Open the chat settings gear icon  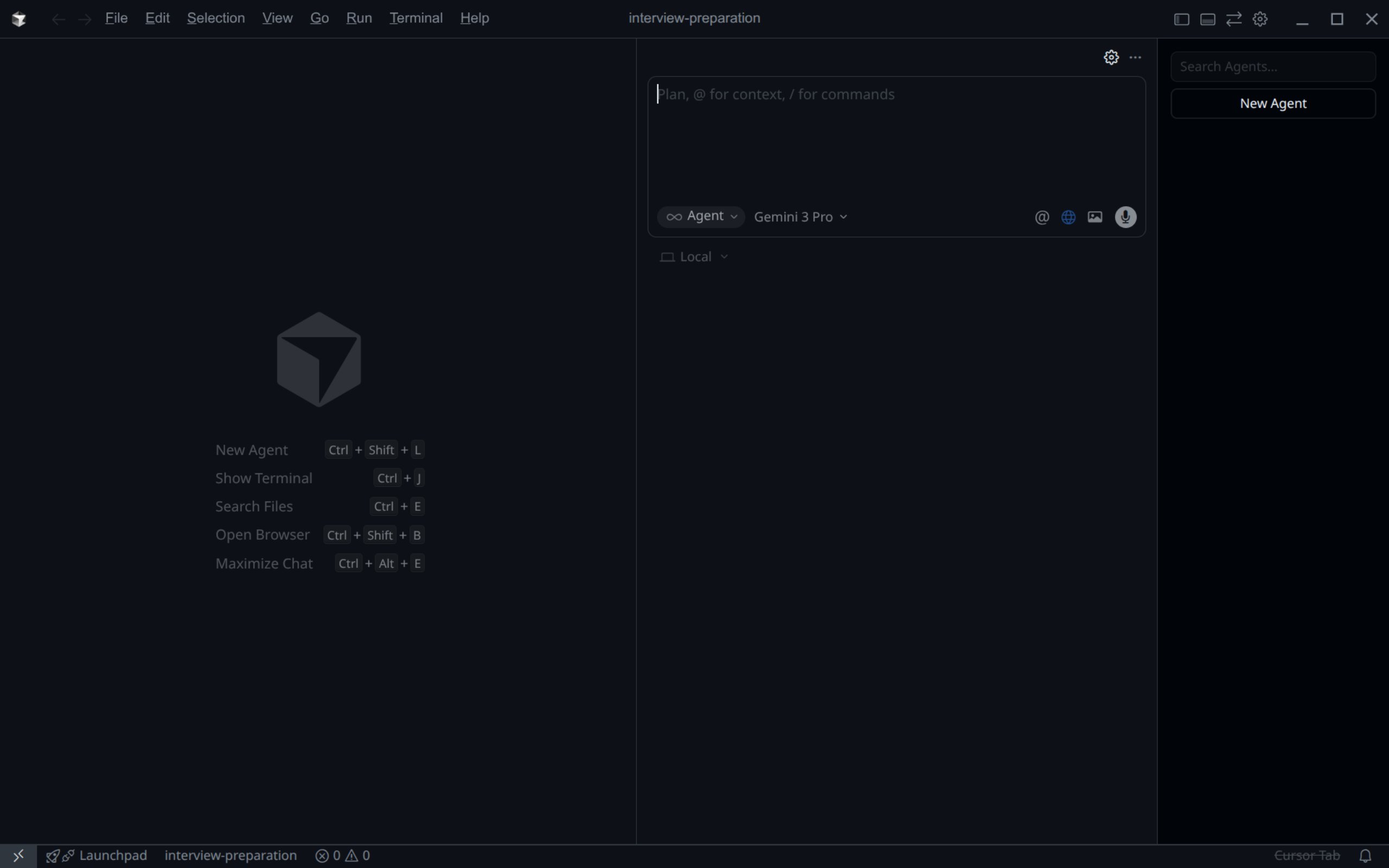coord(1111,57)
